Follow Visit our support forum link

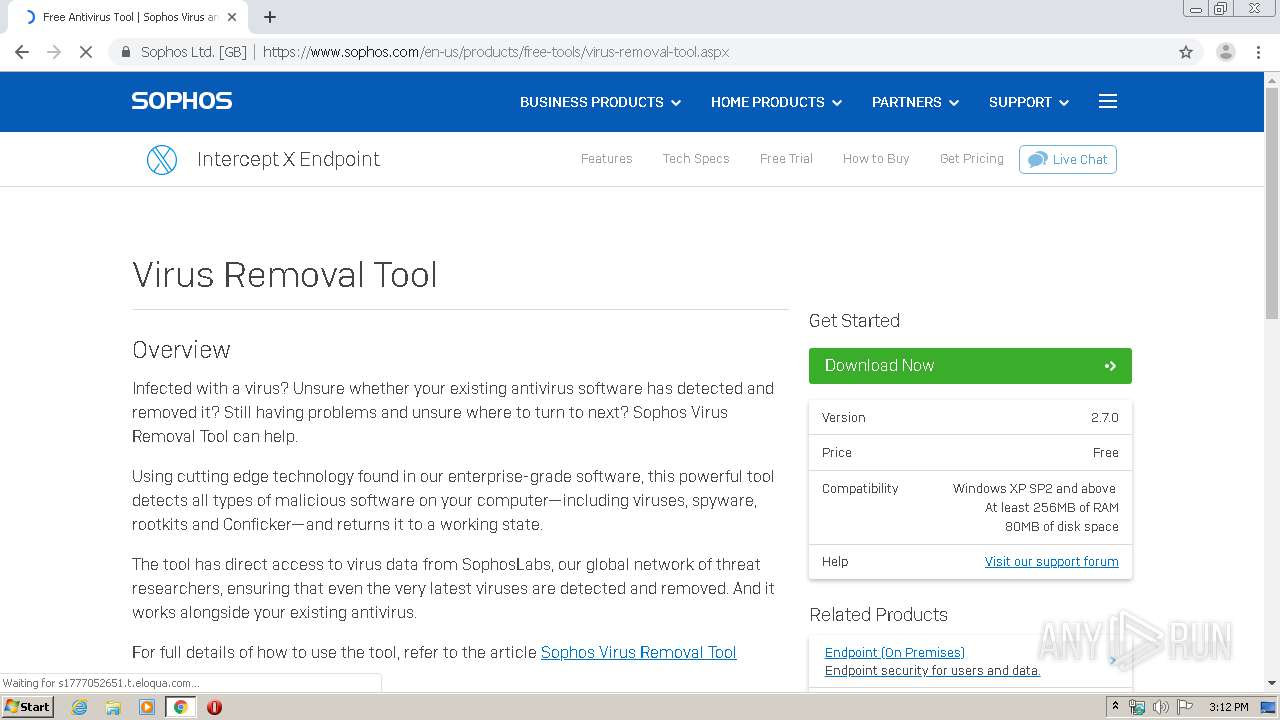(x=1052, y=562)
